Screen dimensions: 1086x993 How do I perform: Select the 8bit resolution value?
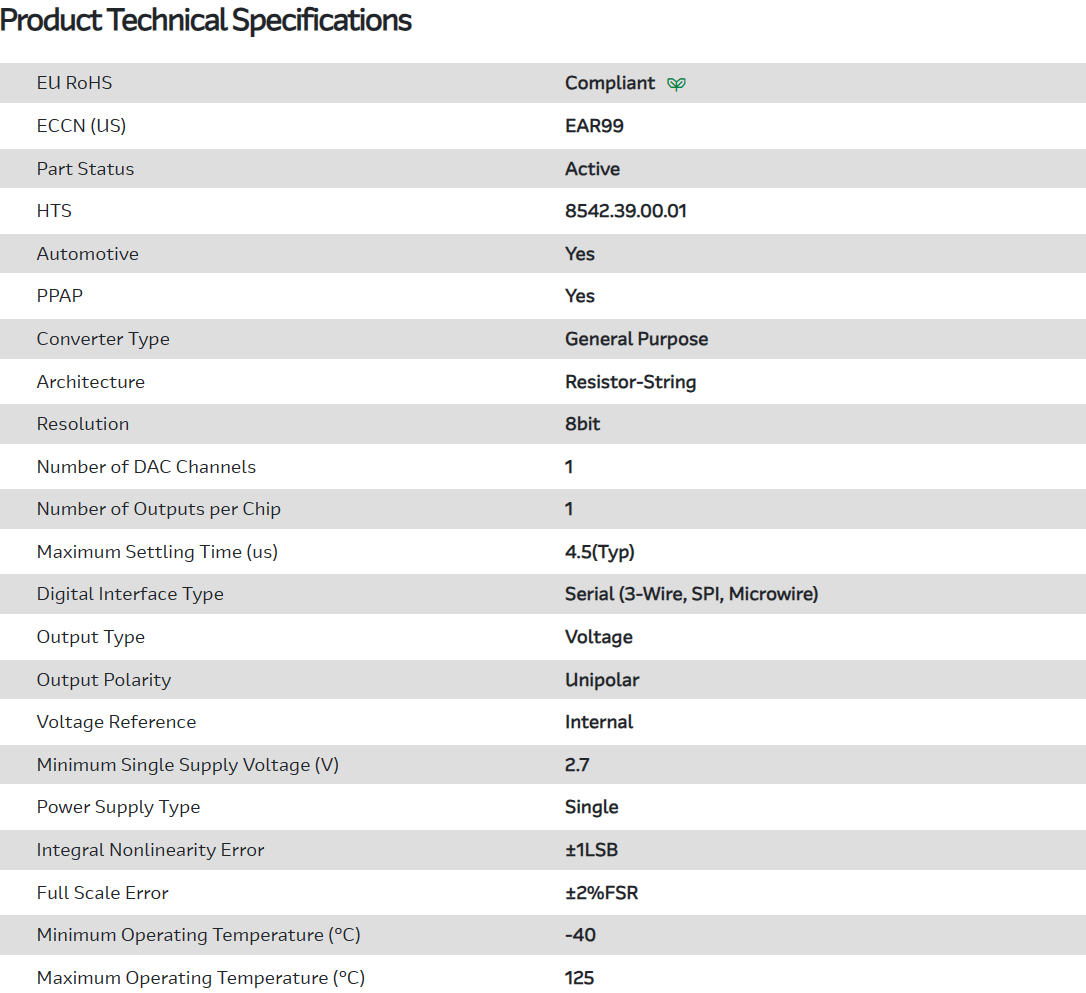pos(582,424)
